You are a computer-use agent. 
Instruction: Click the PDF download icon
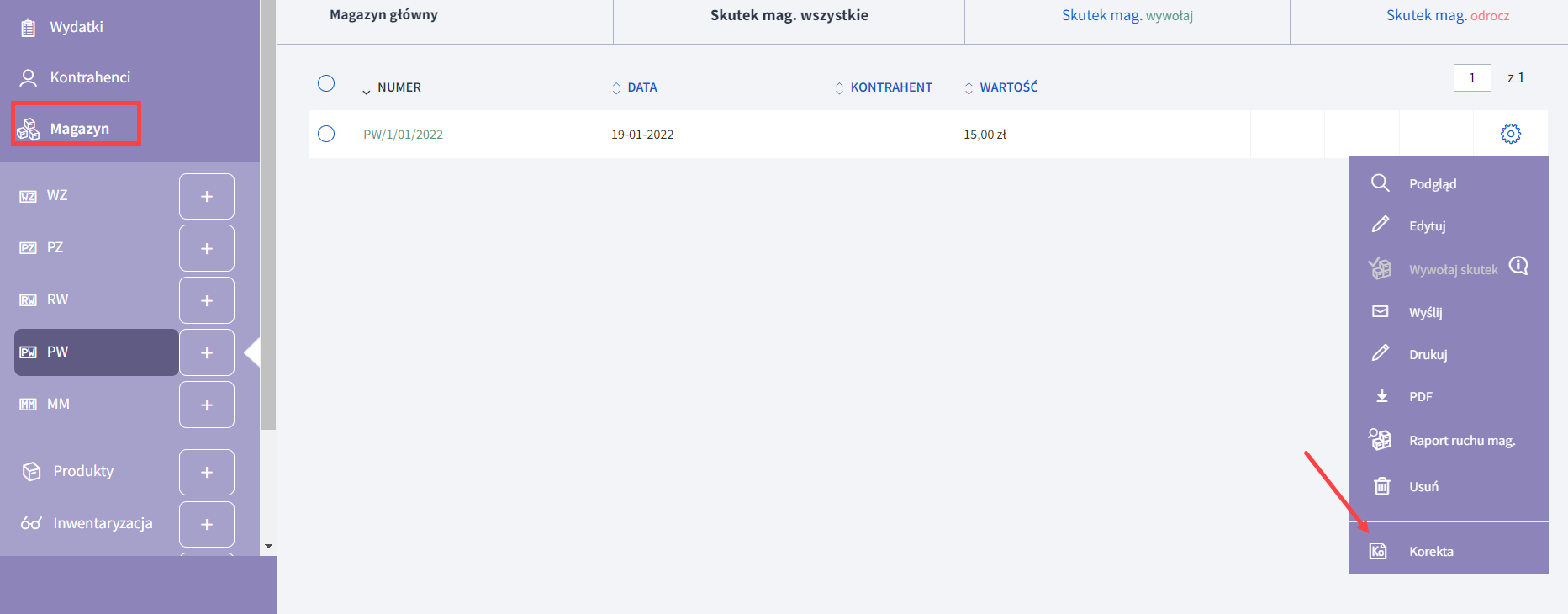click(1381, 396)
